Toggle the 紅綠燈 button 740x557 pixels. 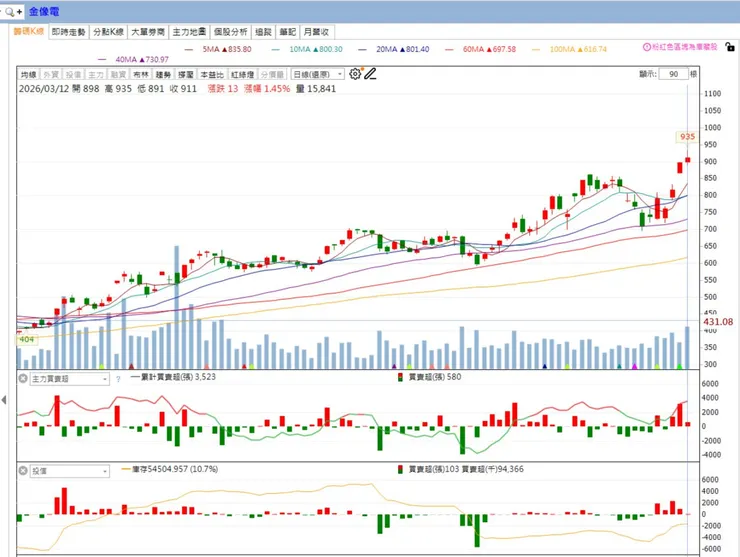(x=243, y=75)
